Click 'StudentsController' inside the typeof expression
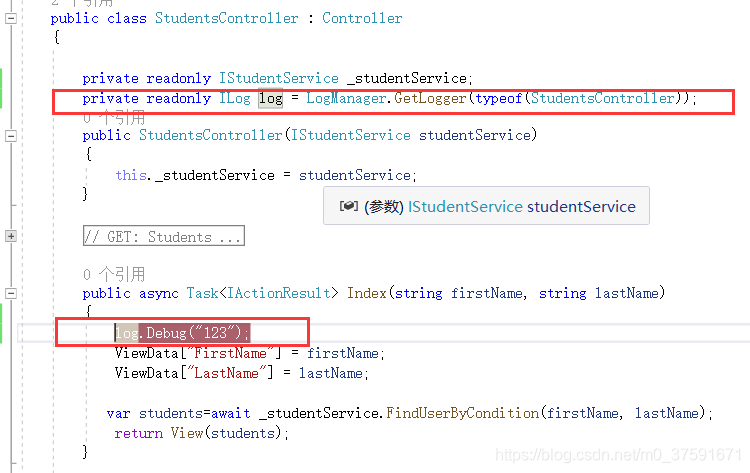750x473 pixels. tap(602, 98)
